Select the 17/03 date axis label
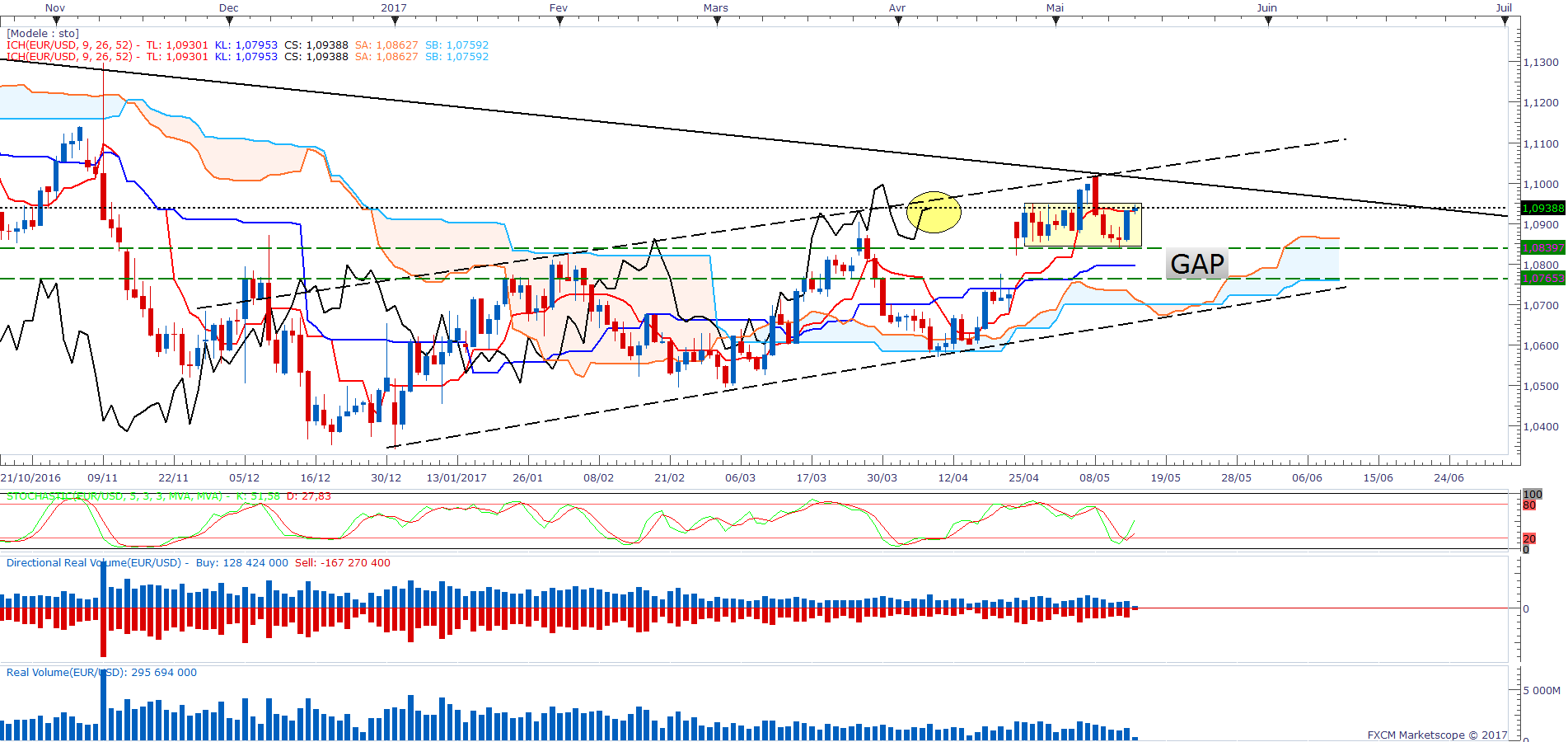This screenshot has width=1568, height=742. pyautogui.click(x=812, y=478)
